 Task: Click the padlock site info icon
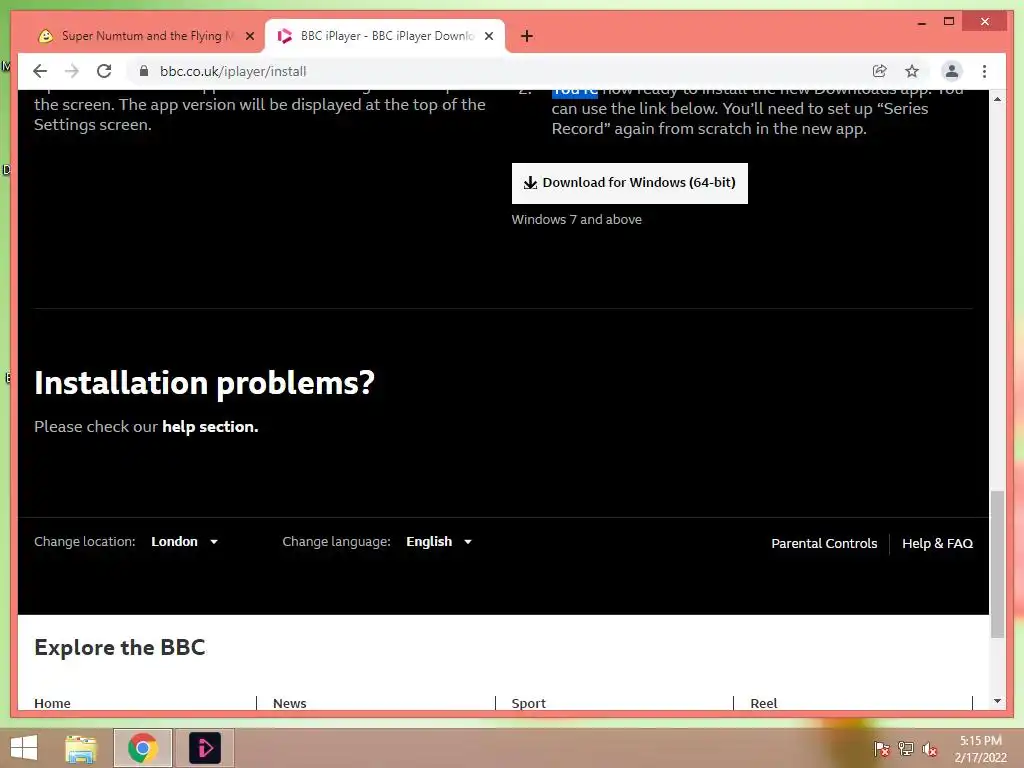[144, 71]
